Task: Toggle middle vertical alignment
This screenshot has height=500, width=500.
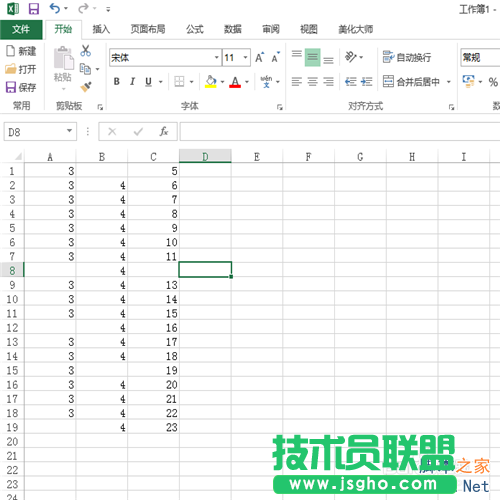Action: tap(313, 57)
